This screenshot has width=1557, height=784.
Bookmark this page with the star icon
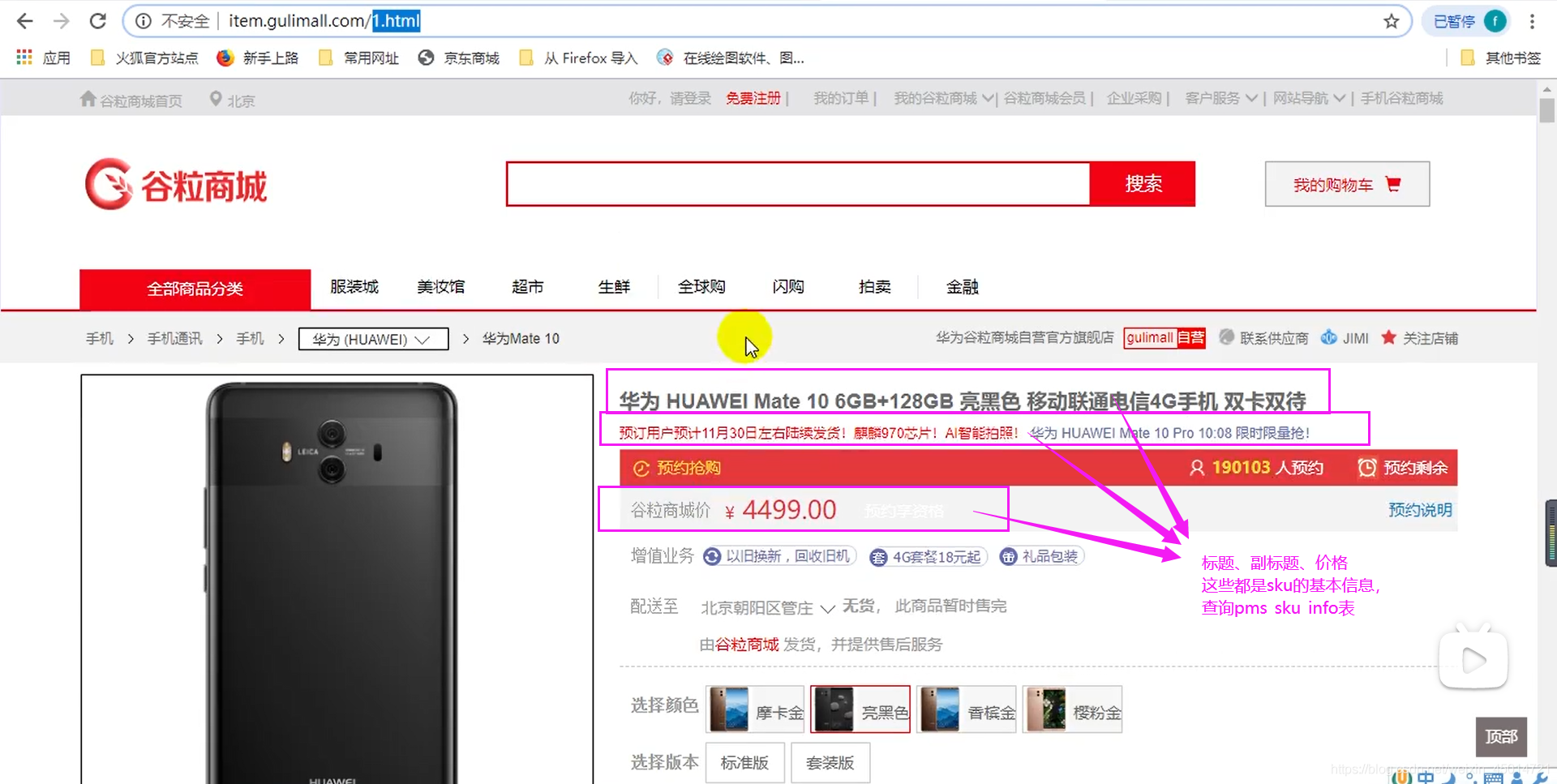click(1392, 21)
